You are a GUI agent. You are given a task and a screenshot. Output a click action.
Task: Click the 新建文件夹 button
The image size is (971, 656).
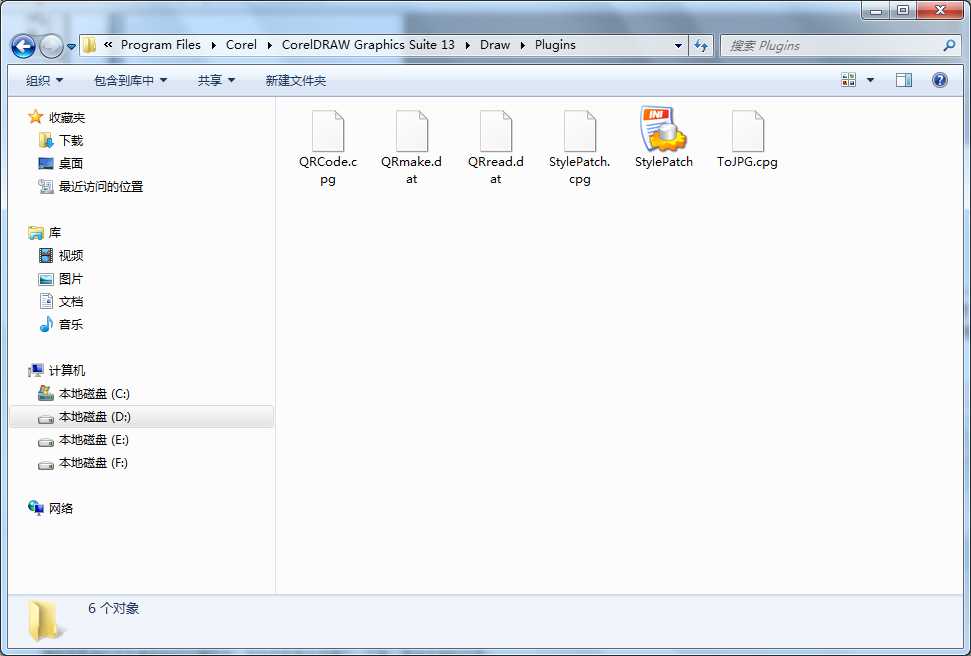coord(295,81)
